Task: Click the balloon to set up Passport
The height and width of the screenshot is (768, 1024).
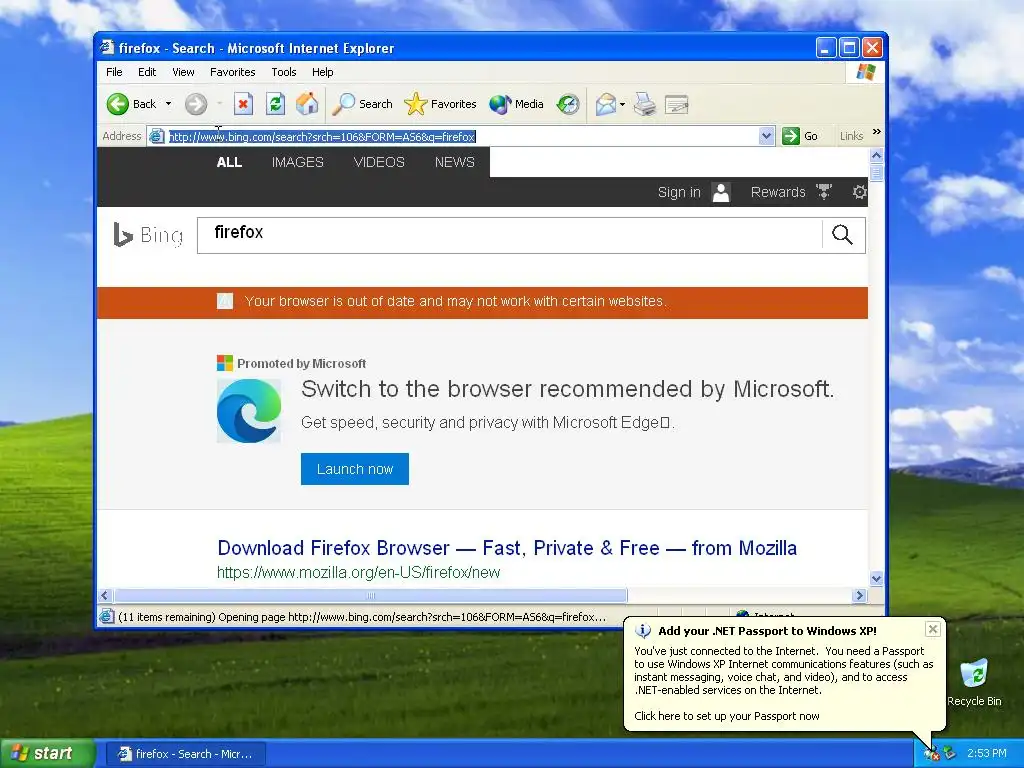Action: 726,716
